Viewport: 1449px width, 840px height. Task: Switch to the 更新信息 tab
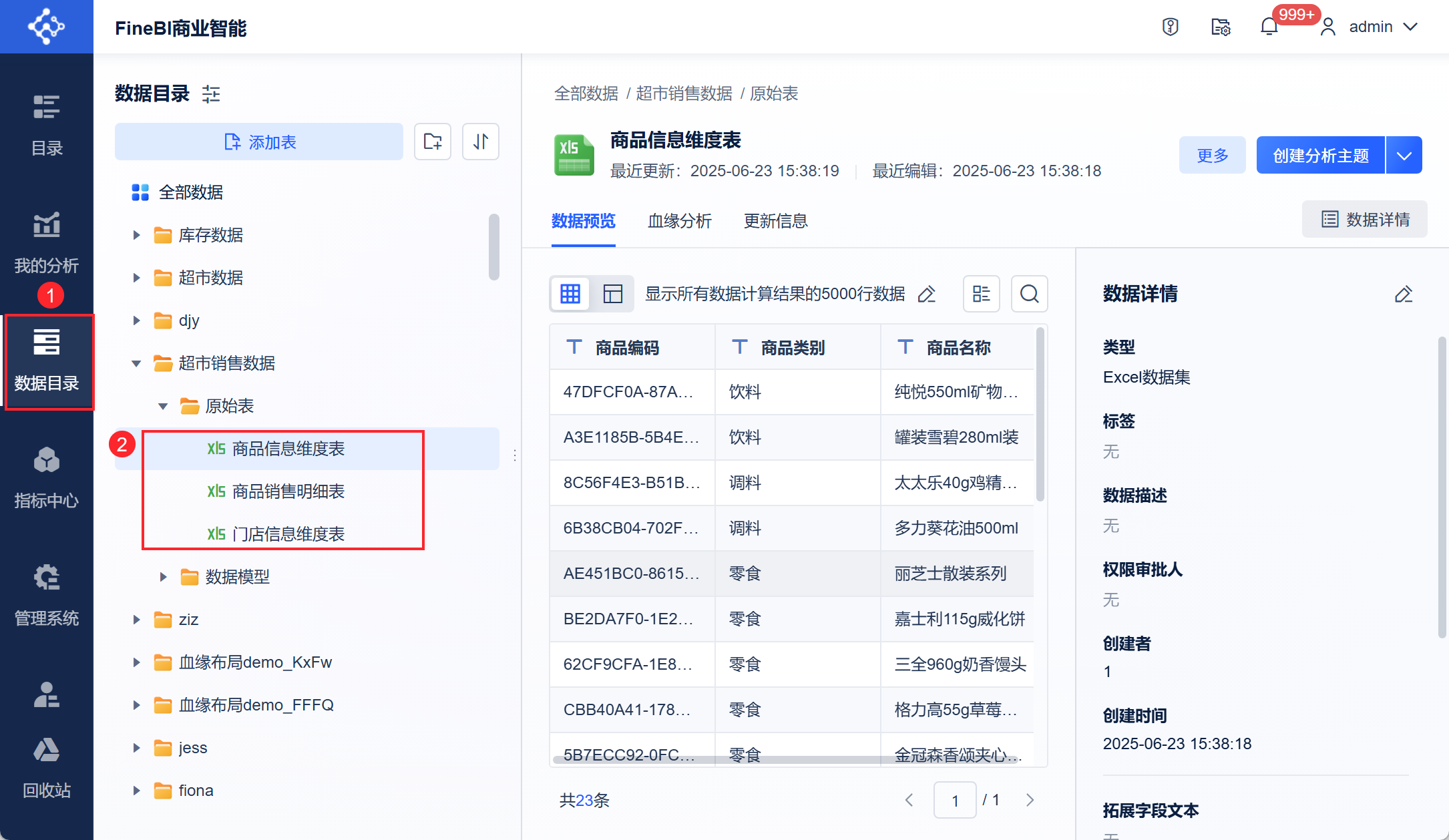pos(775,221)
